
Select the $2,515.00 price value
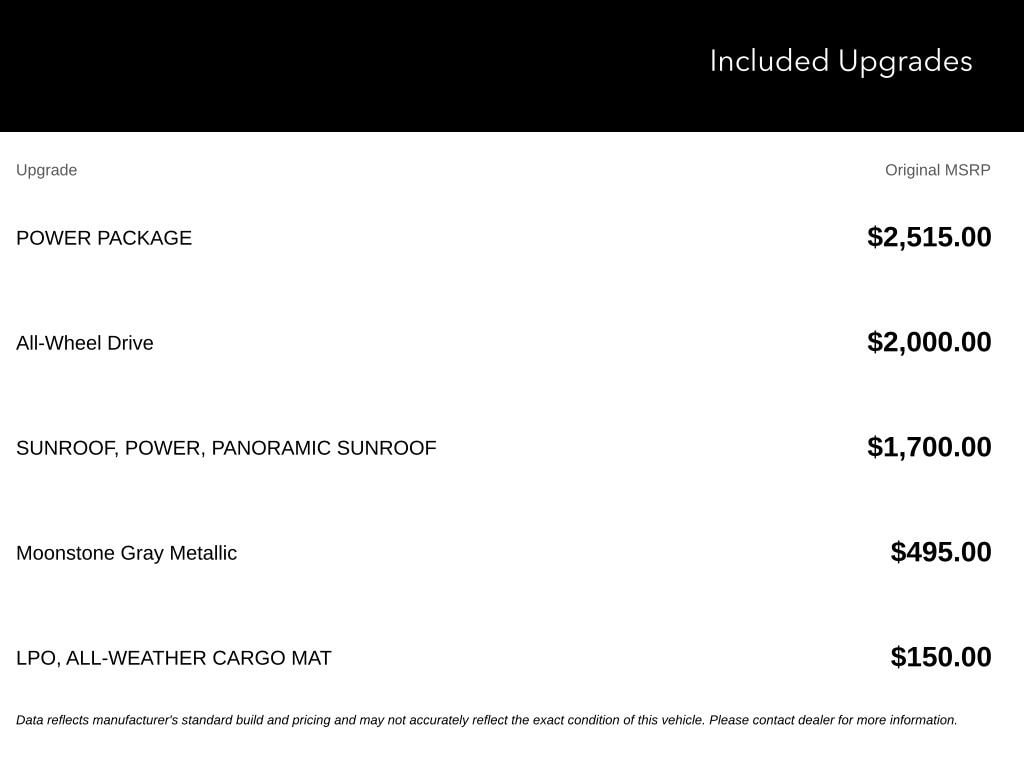coord(929,237)
